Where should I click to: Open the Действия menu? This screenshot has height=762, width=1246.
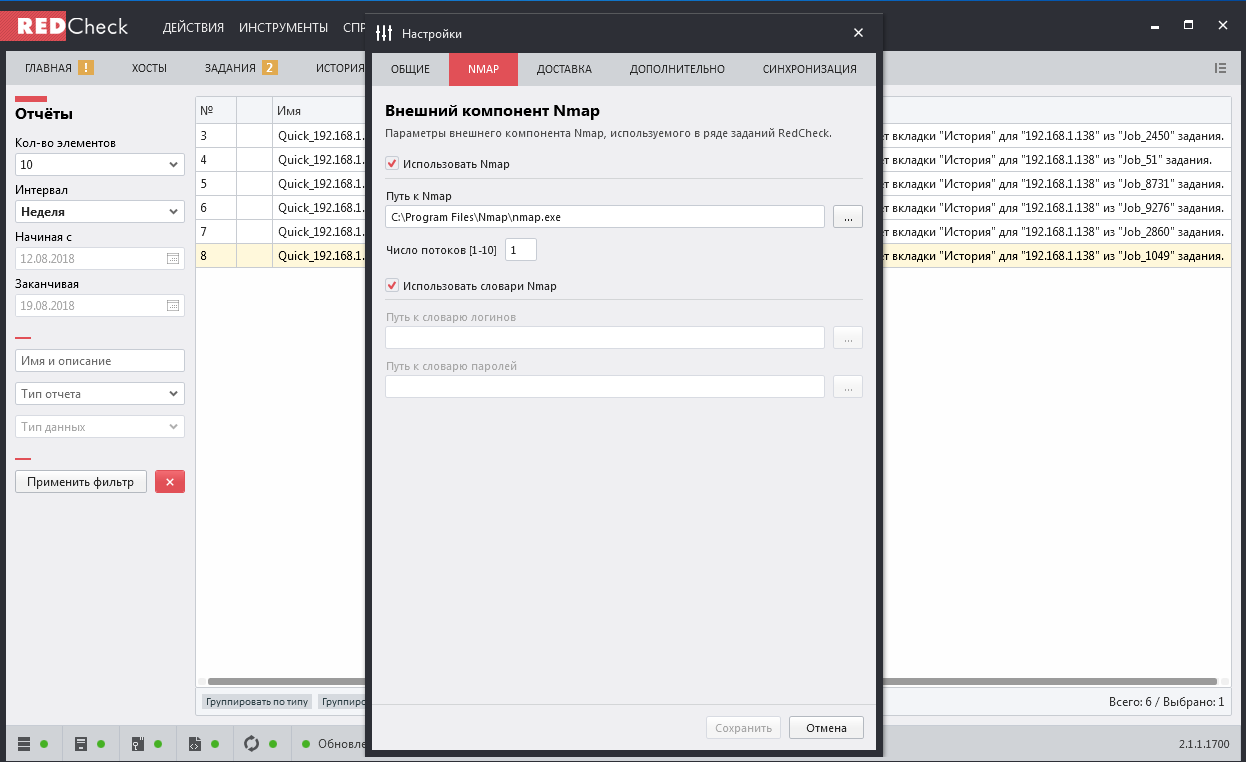(193, 27)
